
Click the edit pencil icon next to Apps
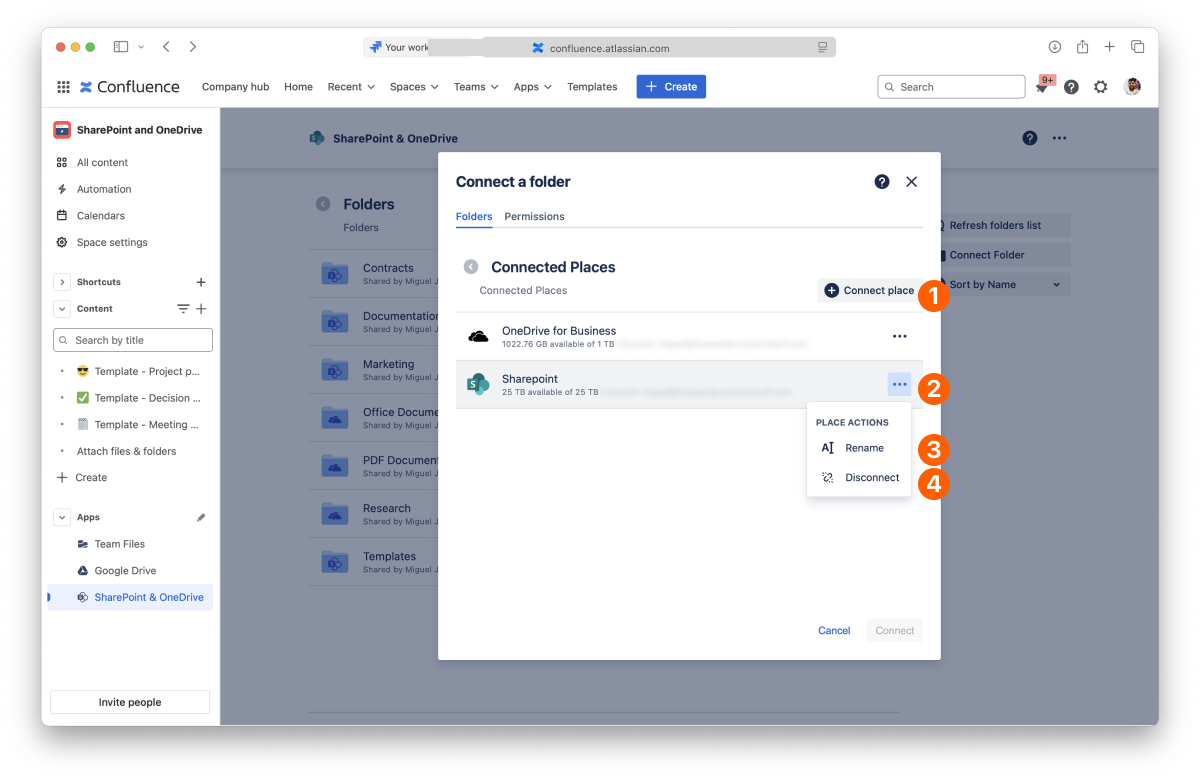click(201, 517)
